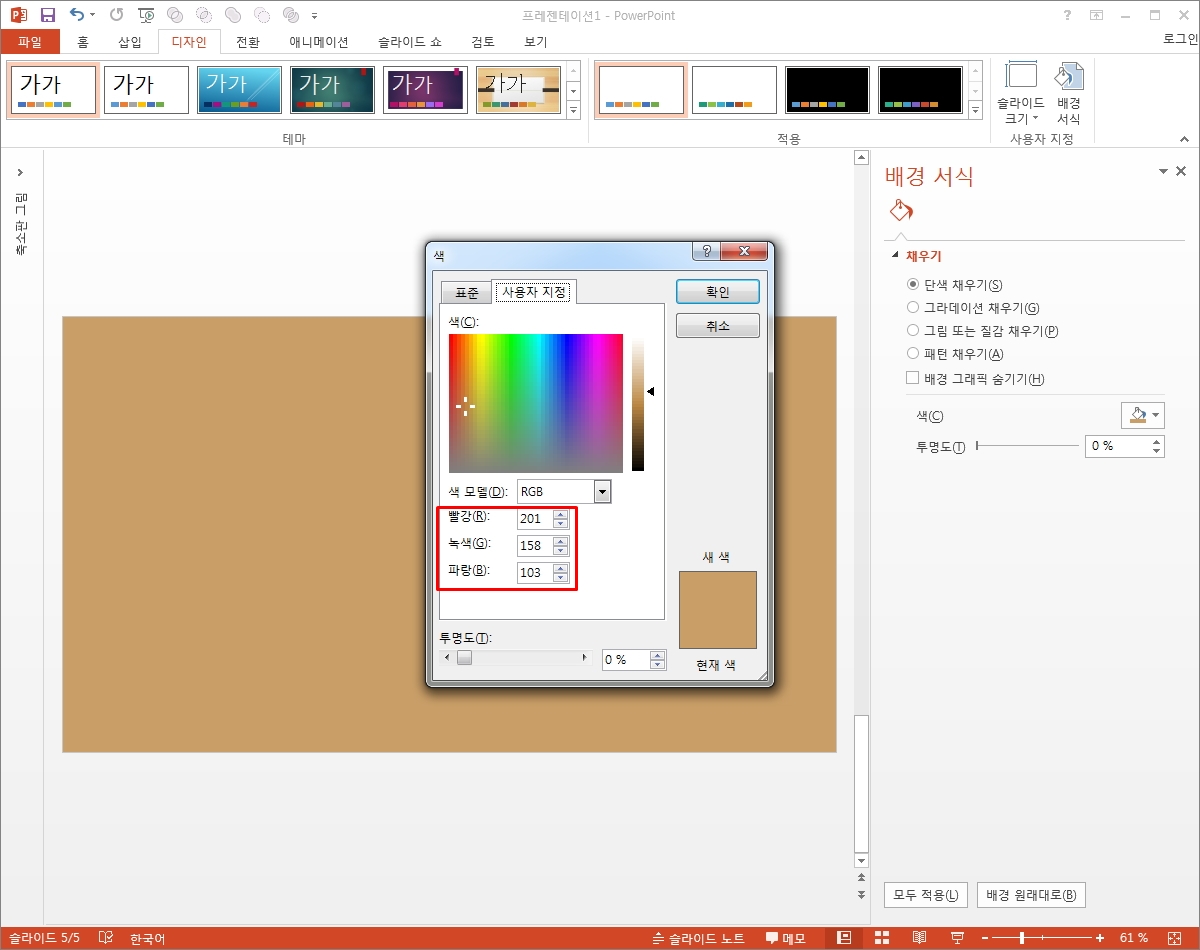Select 단색 채우기 radio button
The width and height of the screenshot is (1200, 950).
tap(912, 285)
